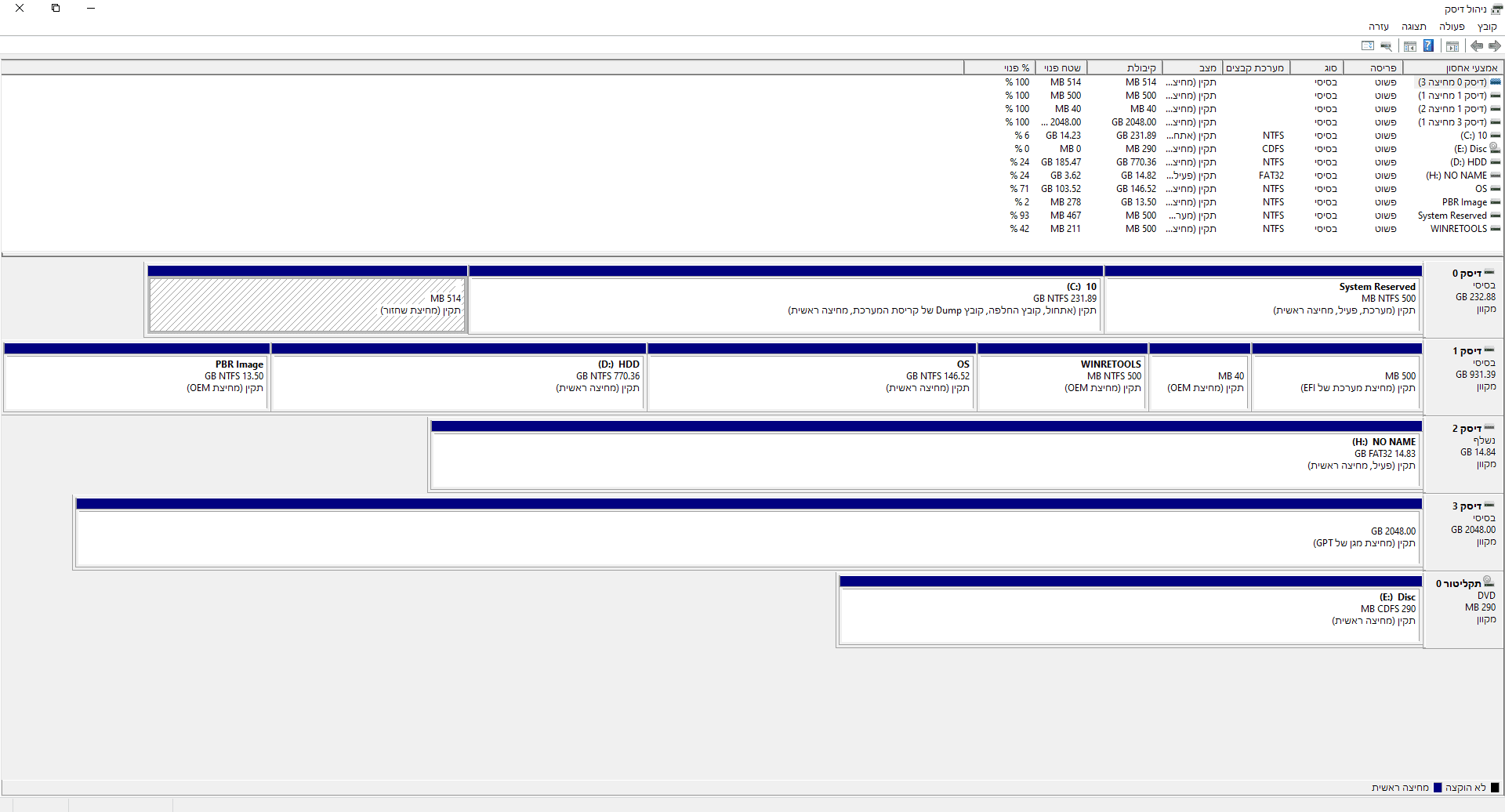Open help via the blue question mark icon

pyautogui.click(x=1428, y=45)
